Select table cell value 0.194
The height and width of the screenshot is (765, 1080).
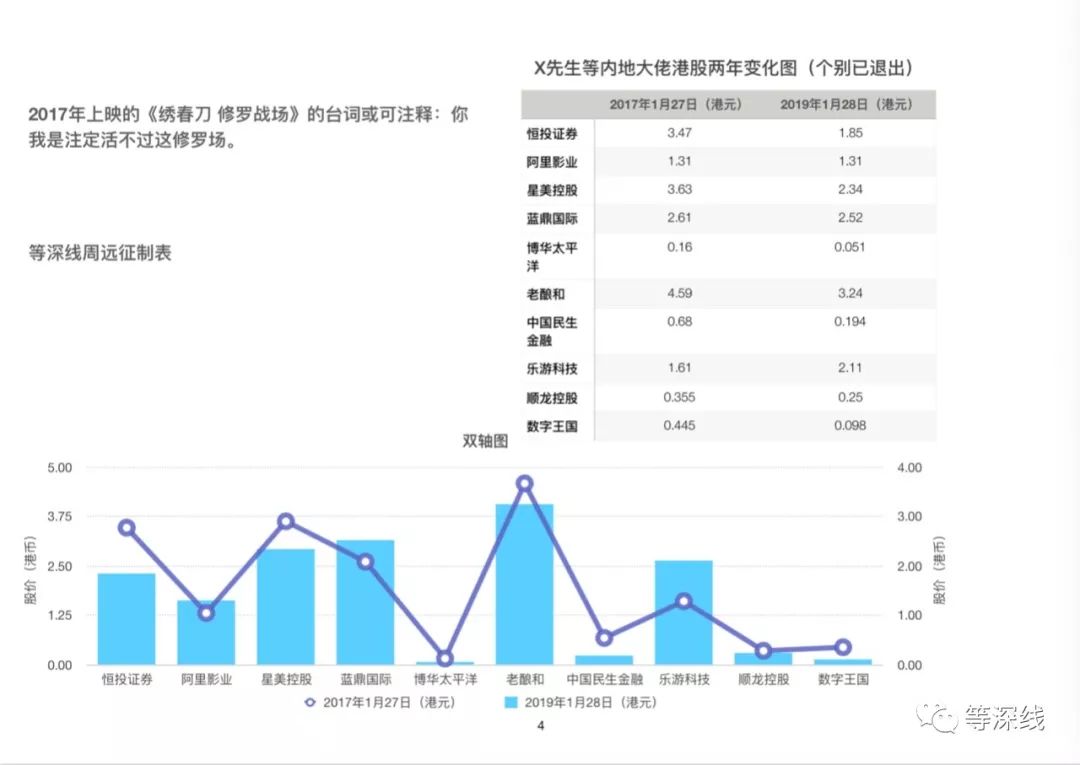click(x=850, y=322)
